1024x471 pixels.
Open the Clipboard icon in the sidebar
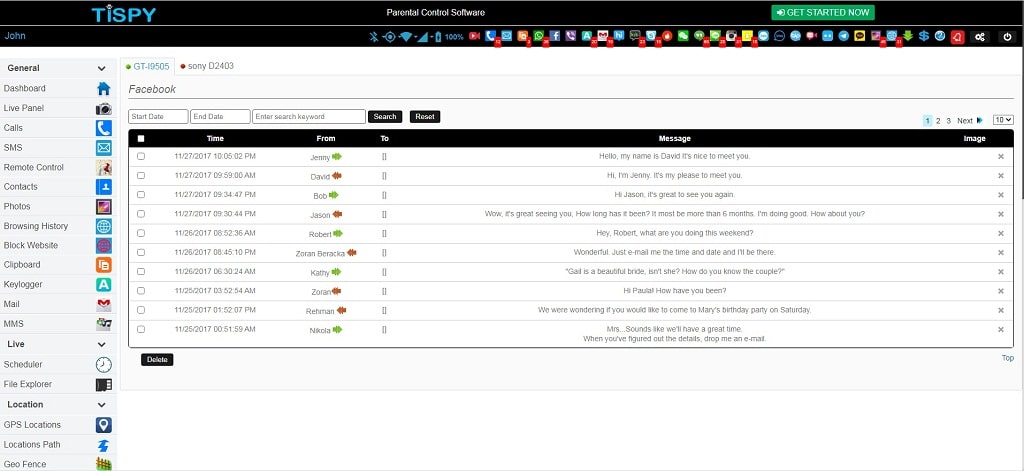(x=103, y=265)
